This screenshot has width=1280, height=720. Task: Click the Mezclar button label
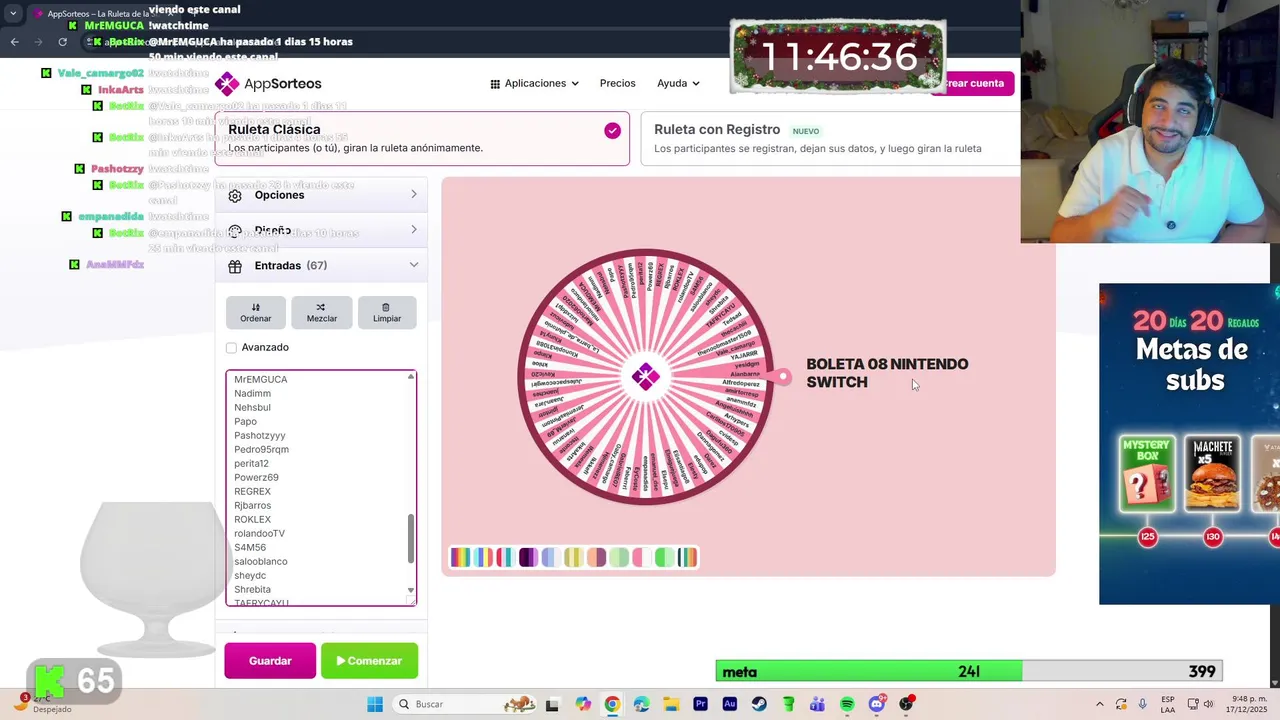click(321, 319)
